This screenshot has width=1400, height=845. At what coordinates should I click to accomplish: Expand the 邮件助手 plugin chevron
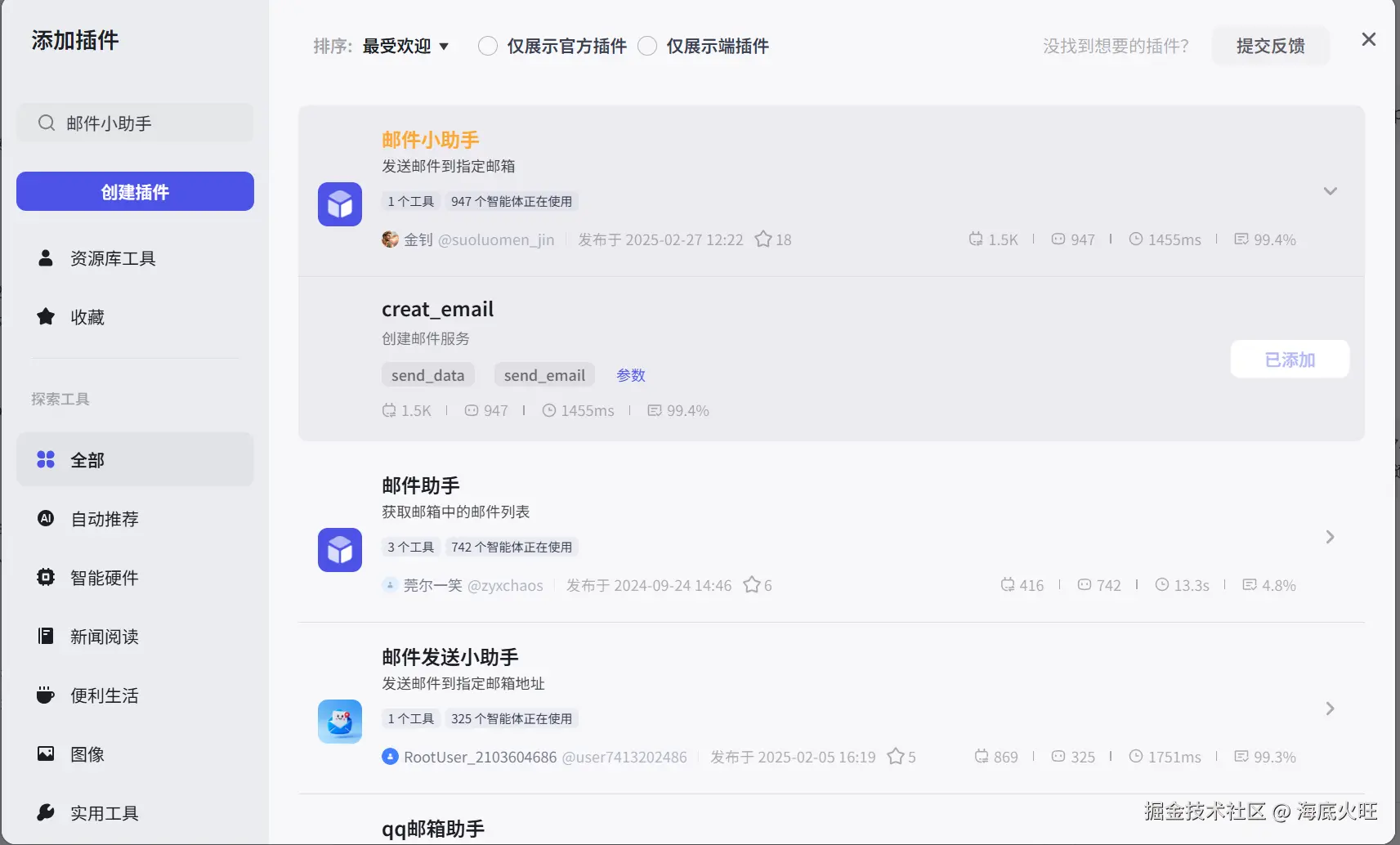(x=1330, y=537)
